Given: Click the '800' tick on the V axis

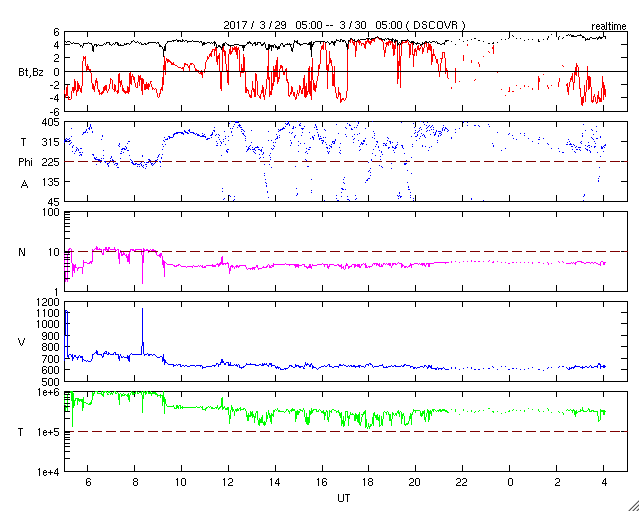Looking at the screenshot, I should coord(51,348).
